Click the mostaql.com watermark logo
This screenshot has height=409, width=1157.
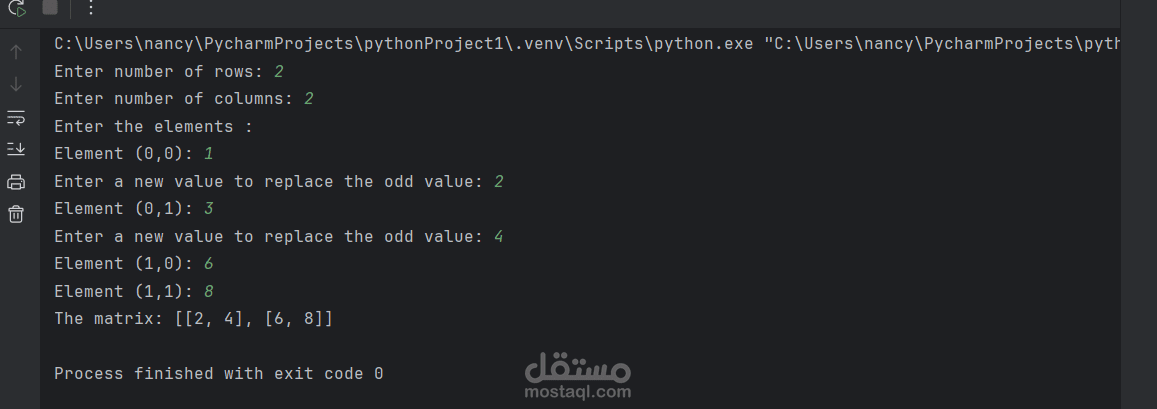pyautogui.click(x=578, y=376)
